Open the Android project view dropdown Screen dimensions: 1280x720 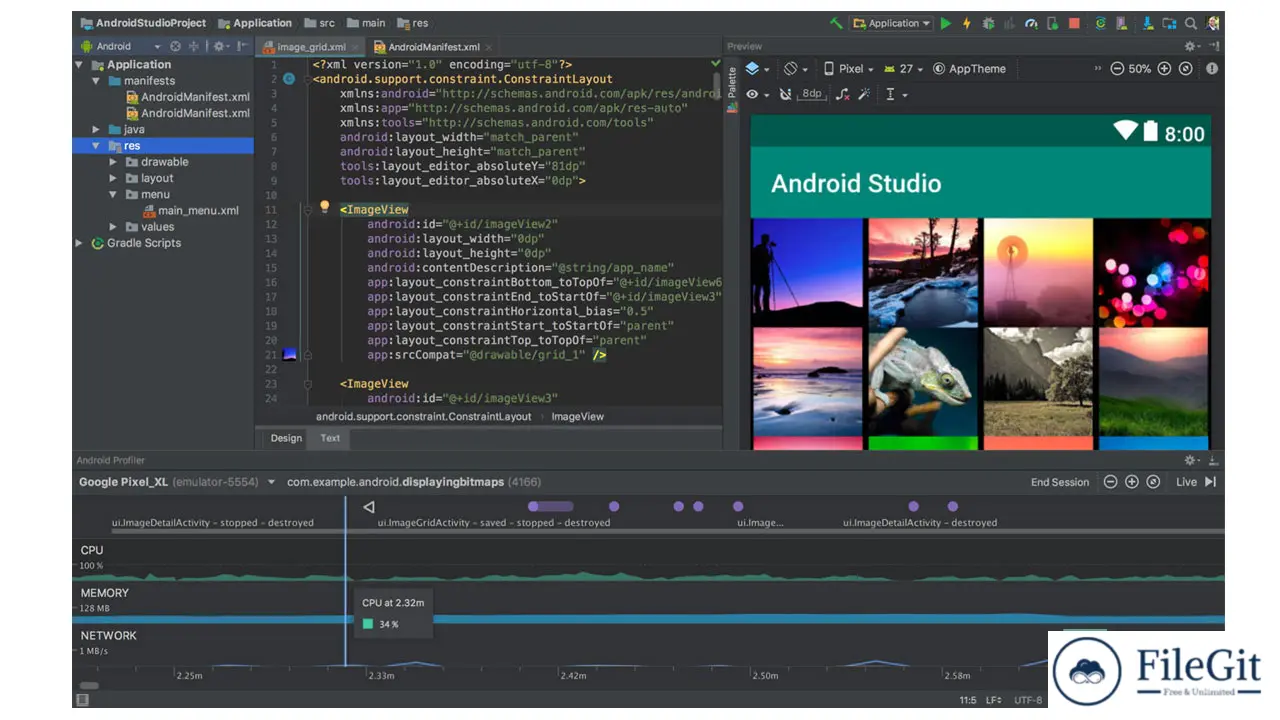pyautogui.click(x=121, y=46)
